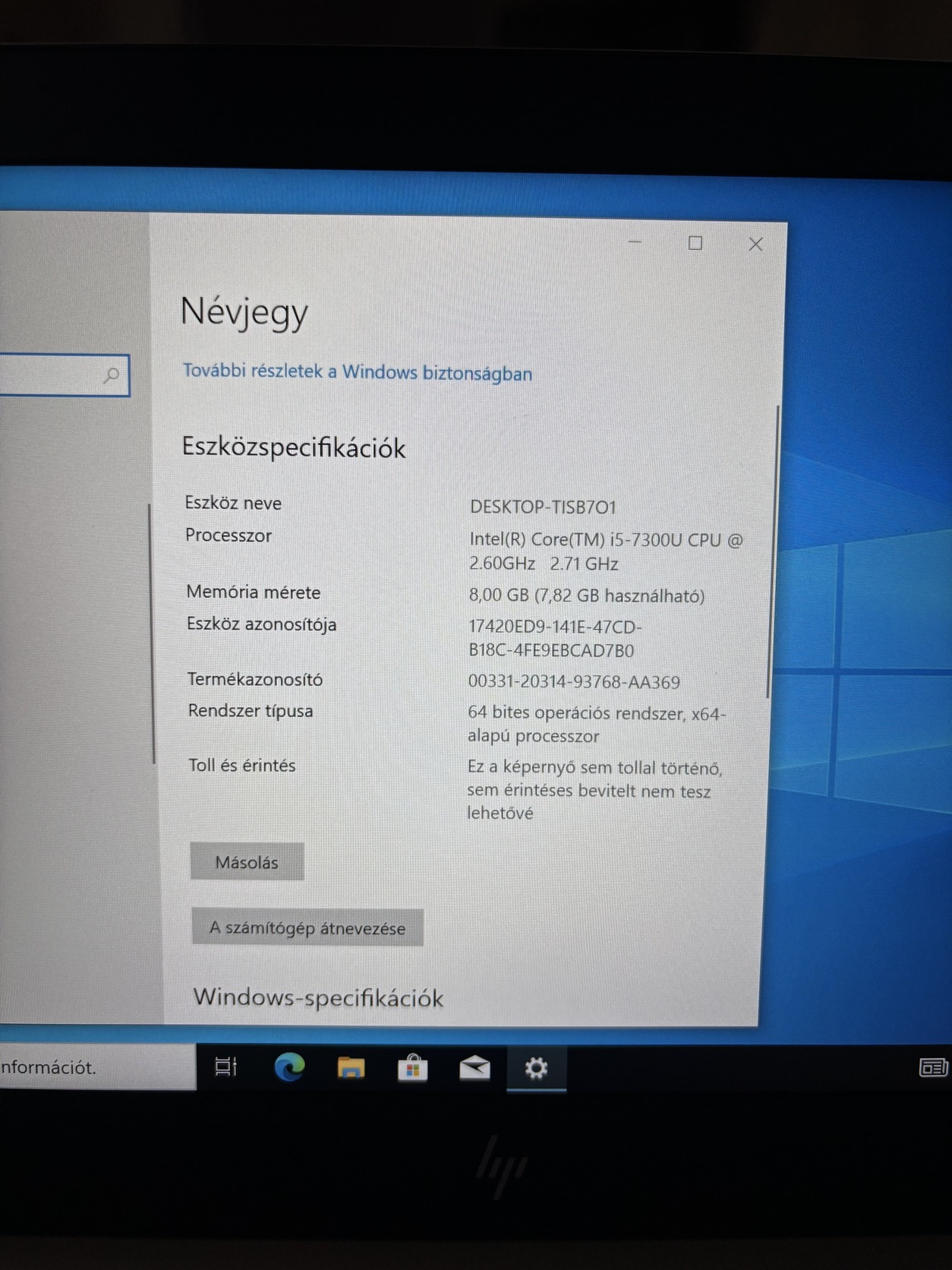Click the 64 bites operációs rendszer text
Screen dimensions: 952x1270
597,725
